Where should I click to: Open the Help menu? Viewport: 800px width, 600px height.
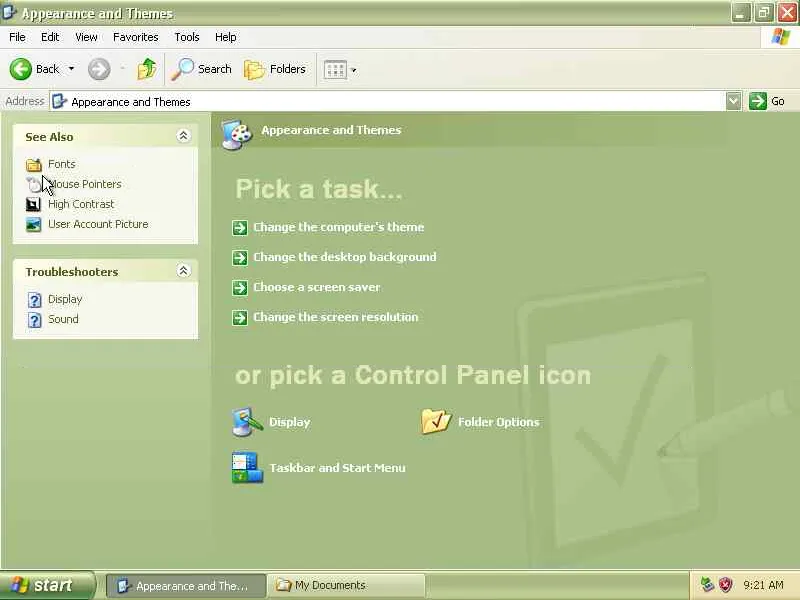pos(226,37)
